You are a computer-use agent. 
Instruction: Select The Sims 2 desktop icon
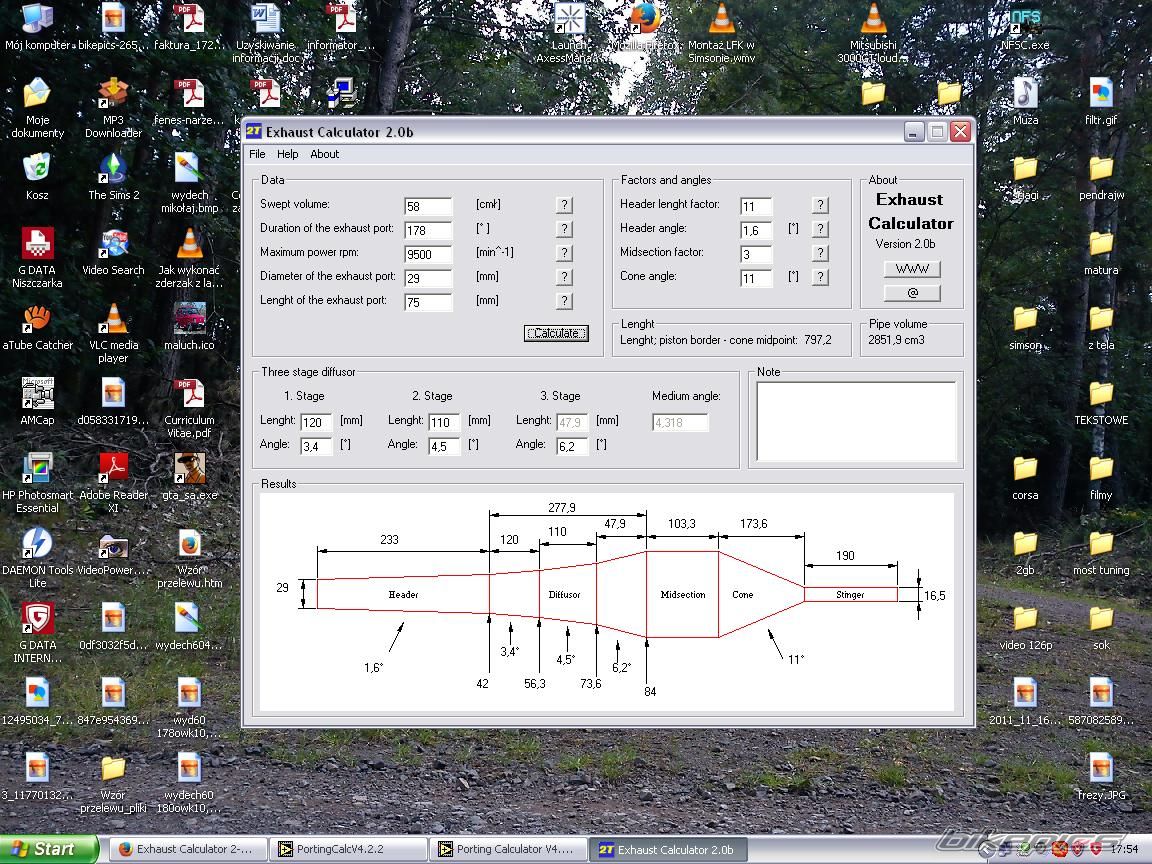[113, 177]
